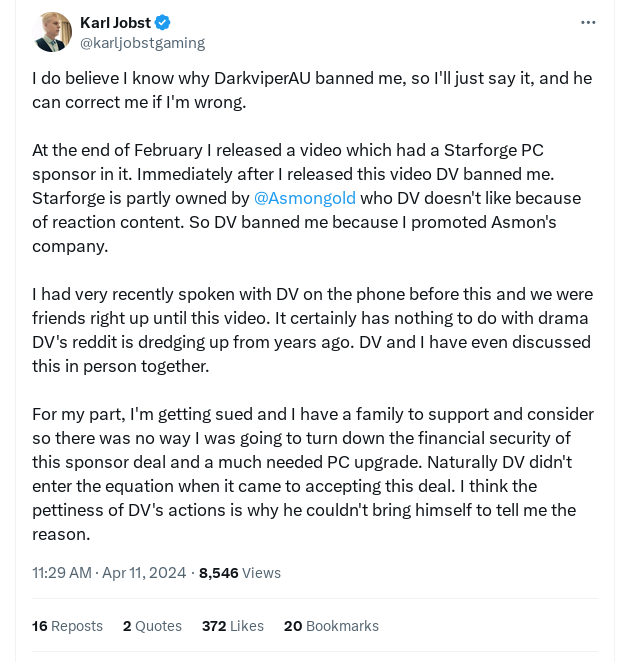This screenshot has width=625, height=662.
Task: Open the tweet's three-dot More options menu
Action: pyautogui.click(x=590, y=22)
